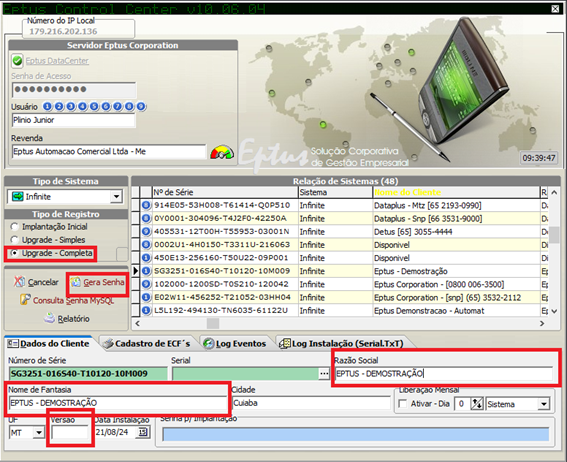Switch to Log Instalação (Serial.TxT) tab
The image size is (567, 462).
(342, 343)
